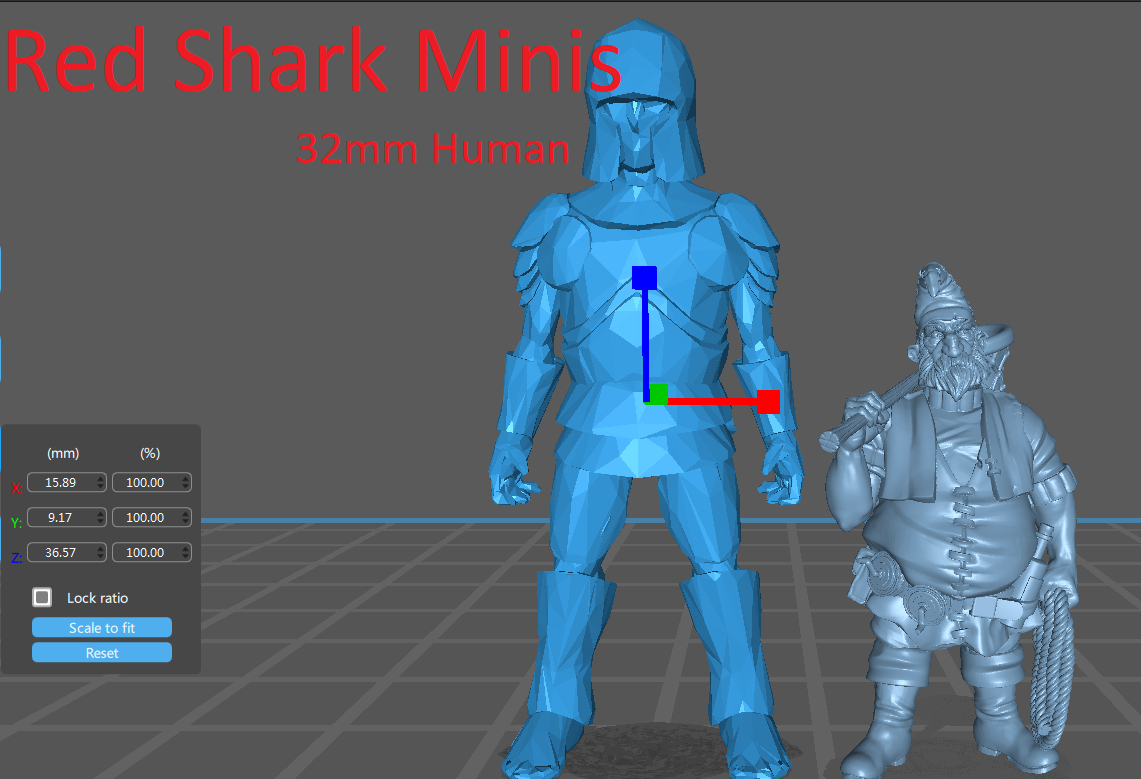This screenshot has width=1141, height=779.
Task: Increase the Y percentage using up arrow
Action: 186,514
